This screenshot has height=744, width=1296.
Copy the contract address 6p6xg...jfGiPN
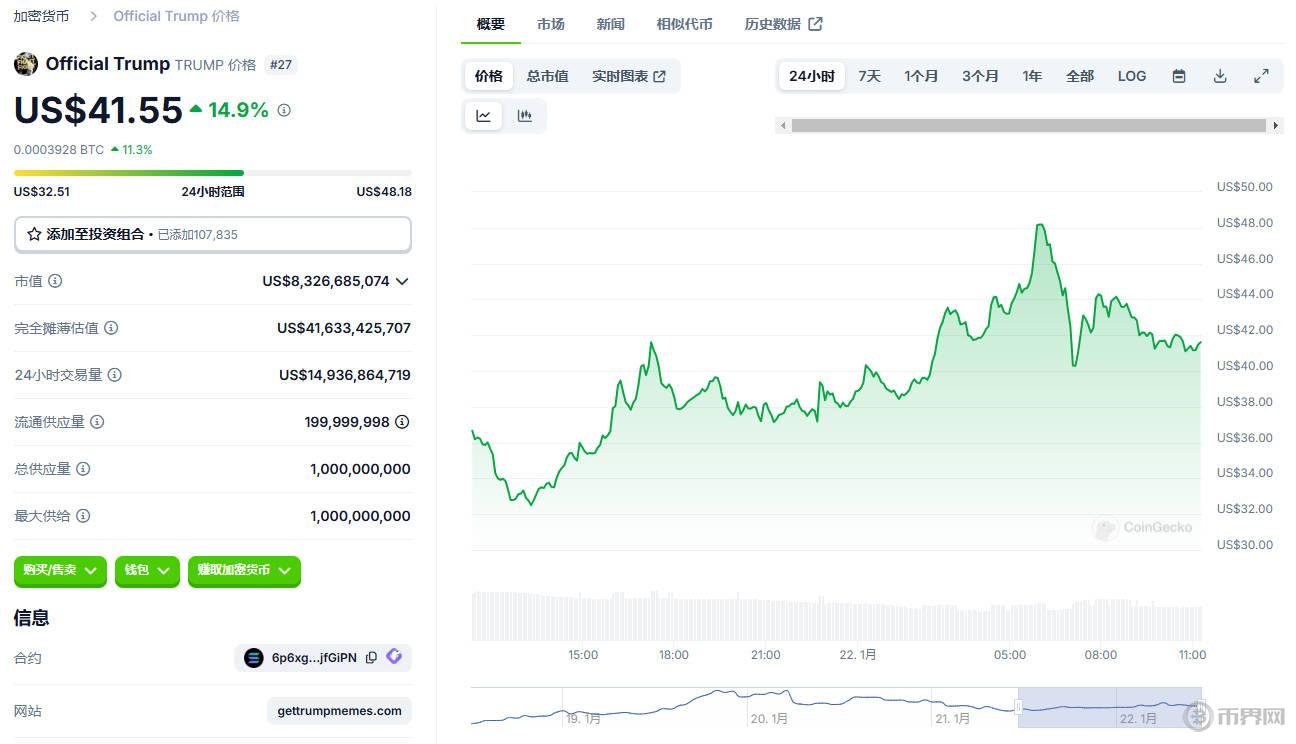(371, 657)
